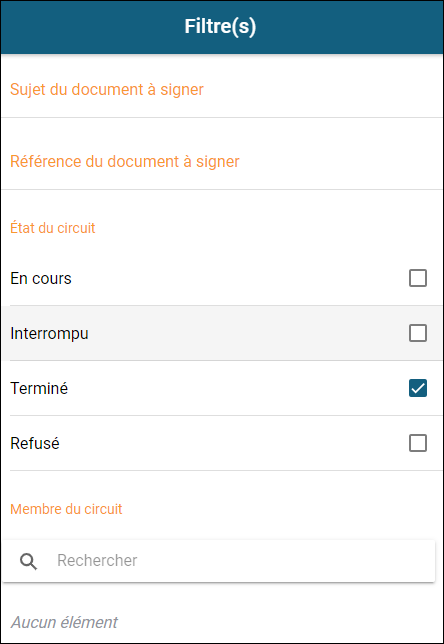
Task: Click the Terminé label text
Action: [x=39, y=388]
